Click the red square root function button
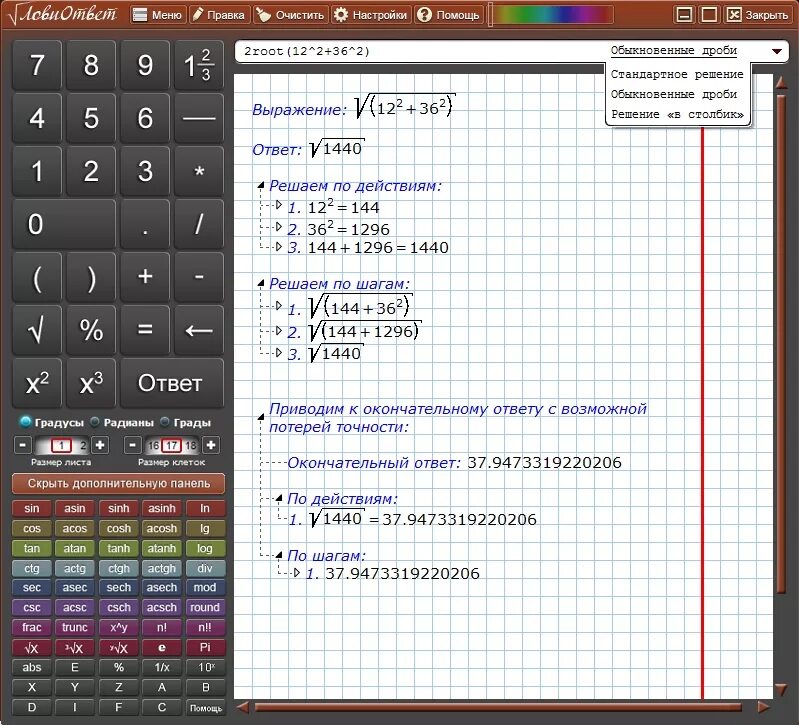The height and width of the screenshot is (725, 799). point(32,648)
